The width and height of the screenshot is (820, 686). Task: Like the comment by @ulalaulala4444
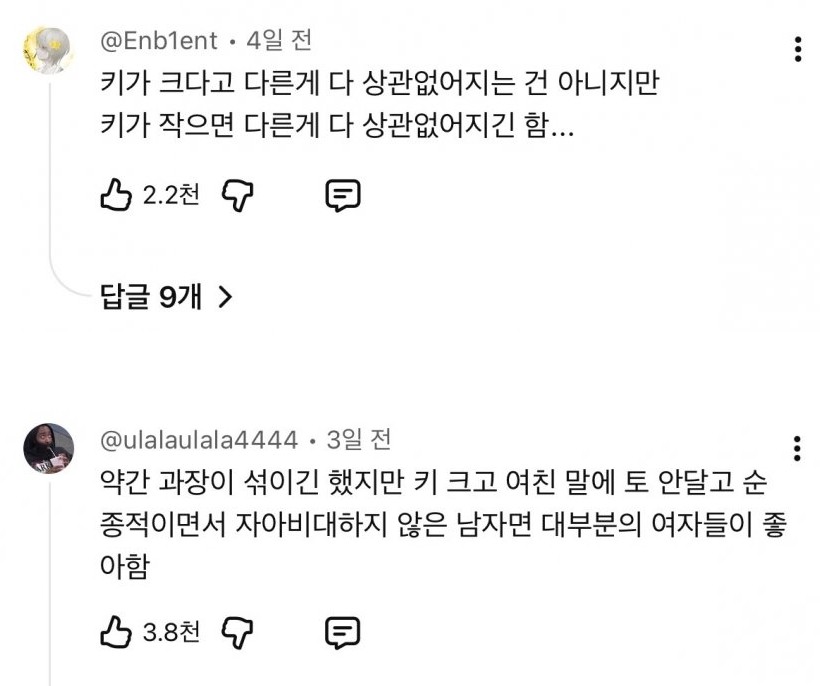(117, 632)
